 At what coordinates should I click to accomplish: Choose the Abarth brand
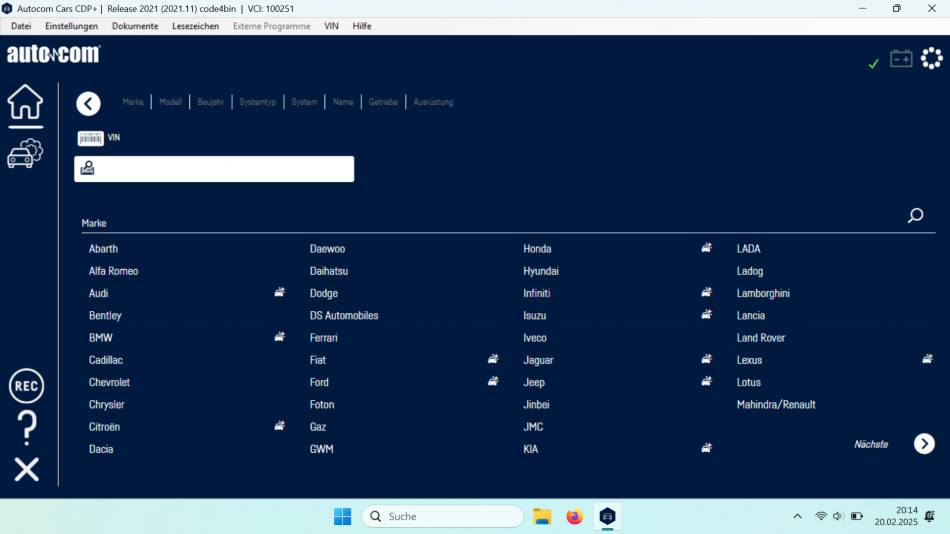pos(104,249)
